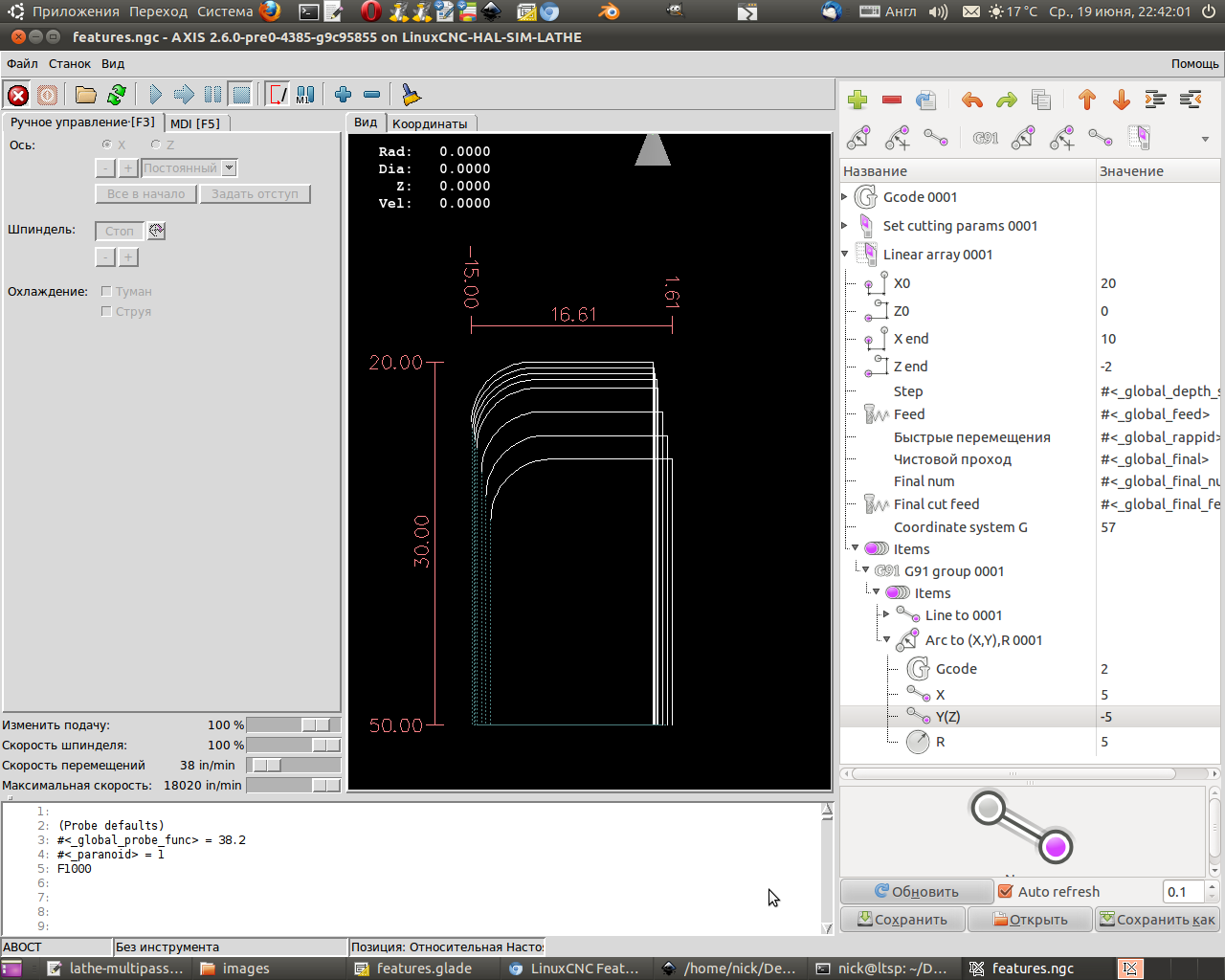Add a feature with the green plus

(x=857, y=100)
